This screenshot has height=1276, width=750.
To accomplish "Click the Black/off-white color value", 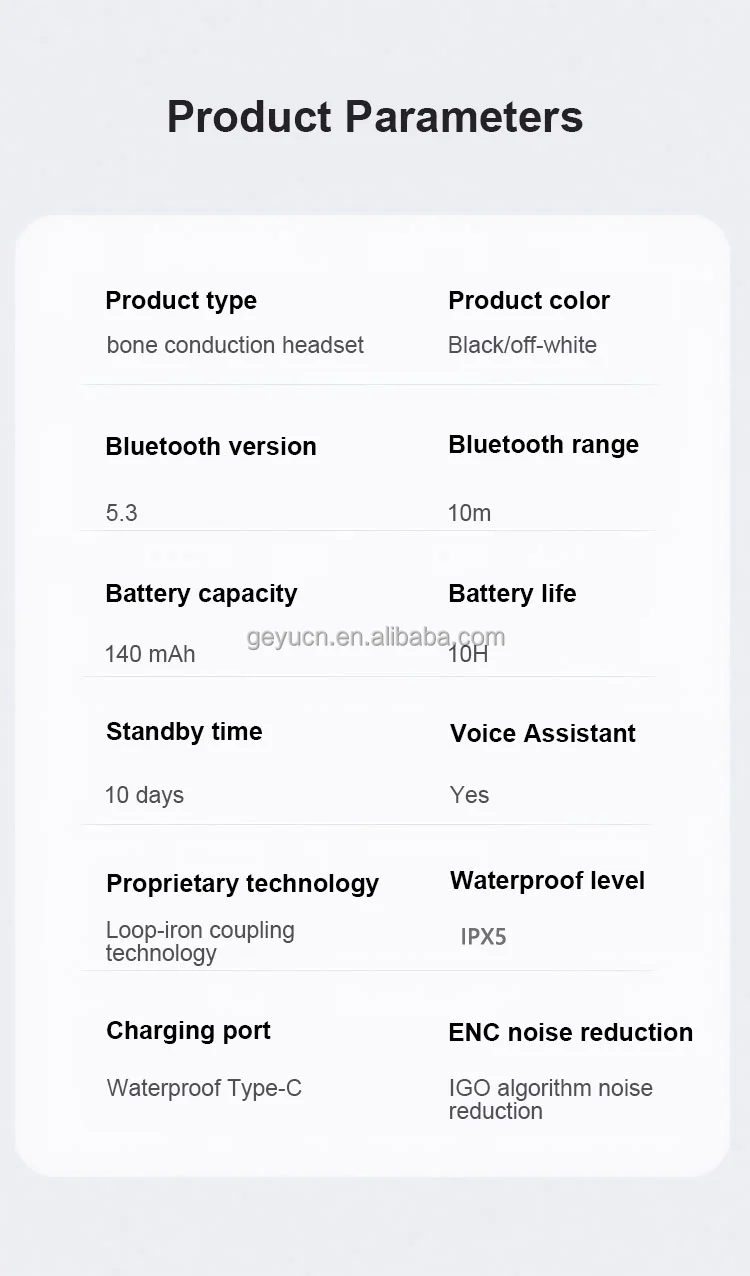I will pos(522,346).
